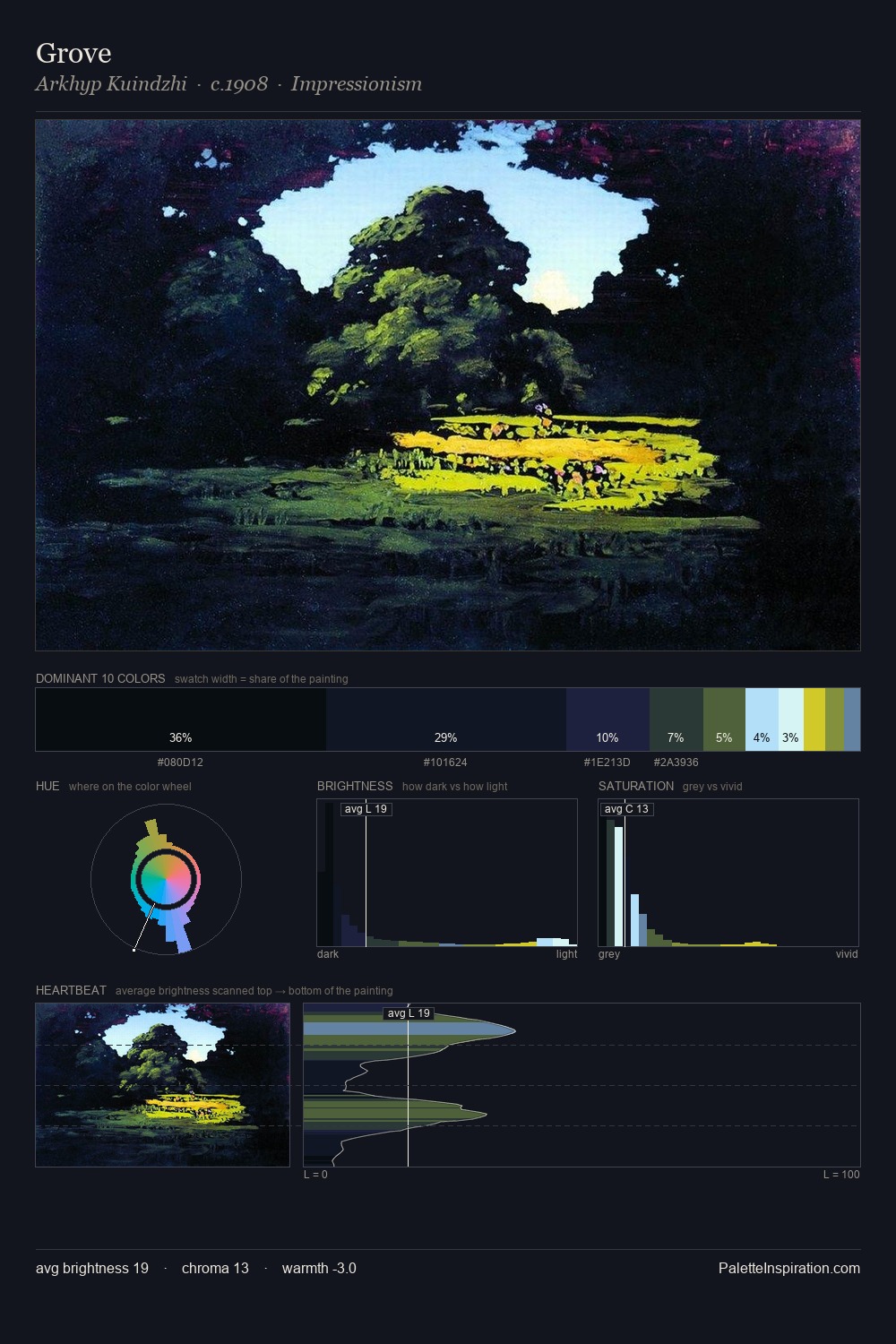Image resolution: width=896 pixels, height=1344 pixels.
Task: Click the subtitle "swatch width = share of the painting"
Action: (261, 679)
